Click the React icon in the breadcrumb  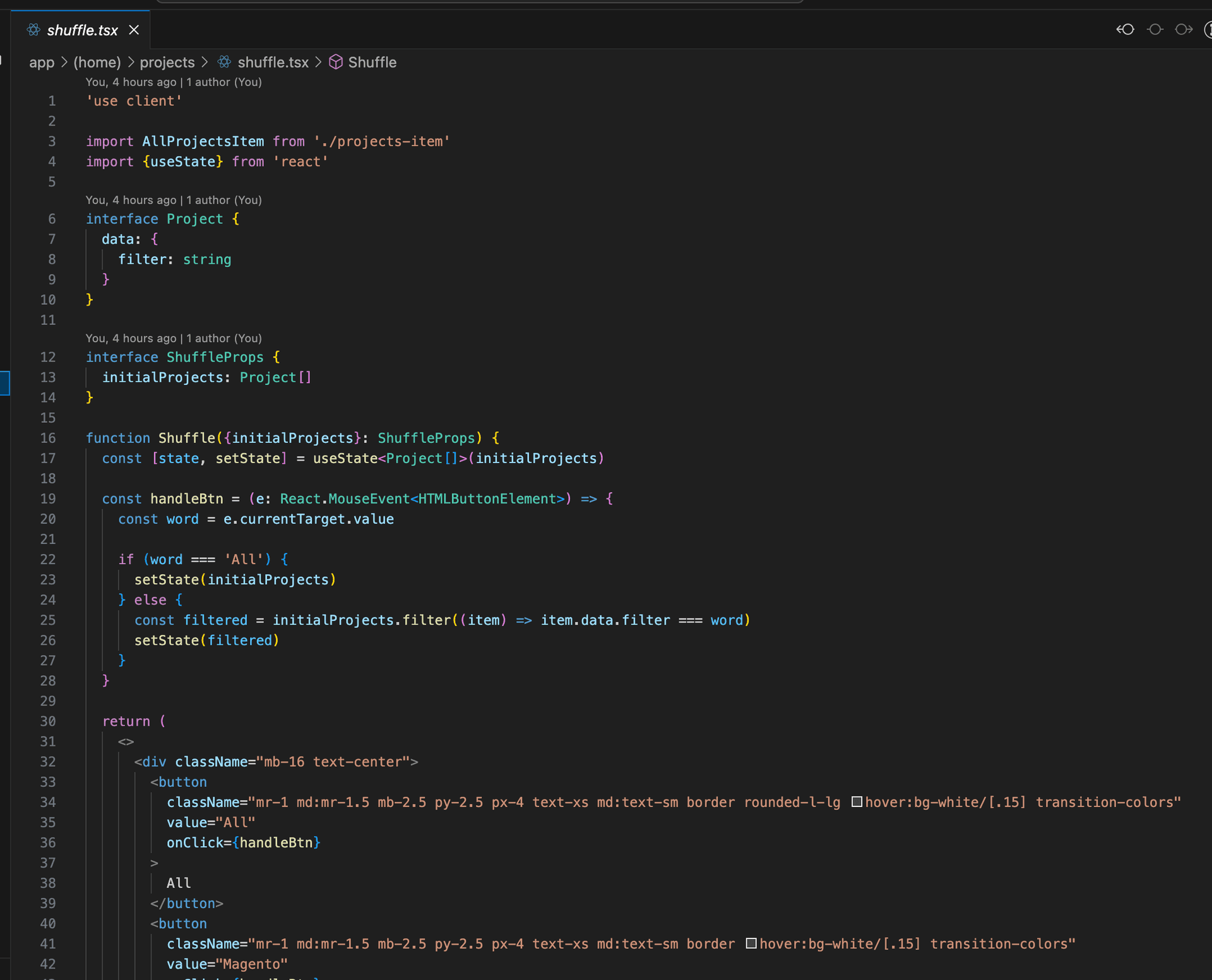click(x=224, y=62)
